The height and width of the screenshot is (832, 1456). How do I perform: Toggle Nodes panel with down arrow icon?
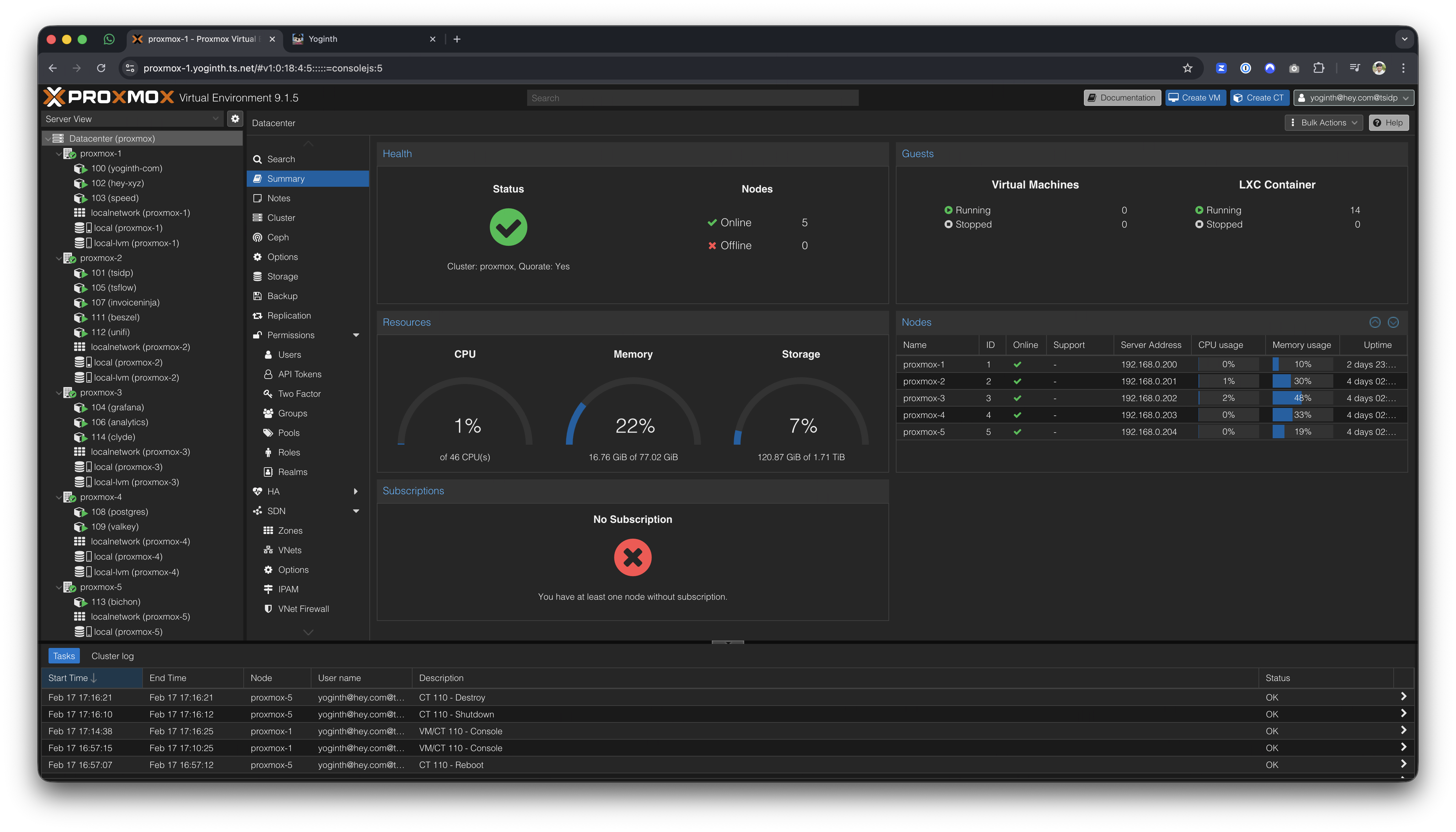tap(1393, 322)
